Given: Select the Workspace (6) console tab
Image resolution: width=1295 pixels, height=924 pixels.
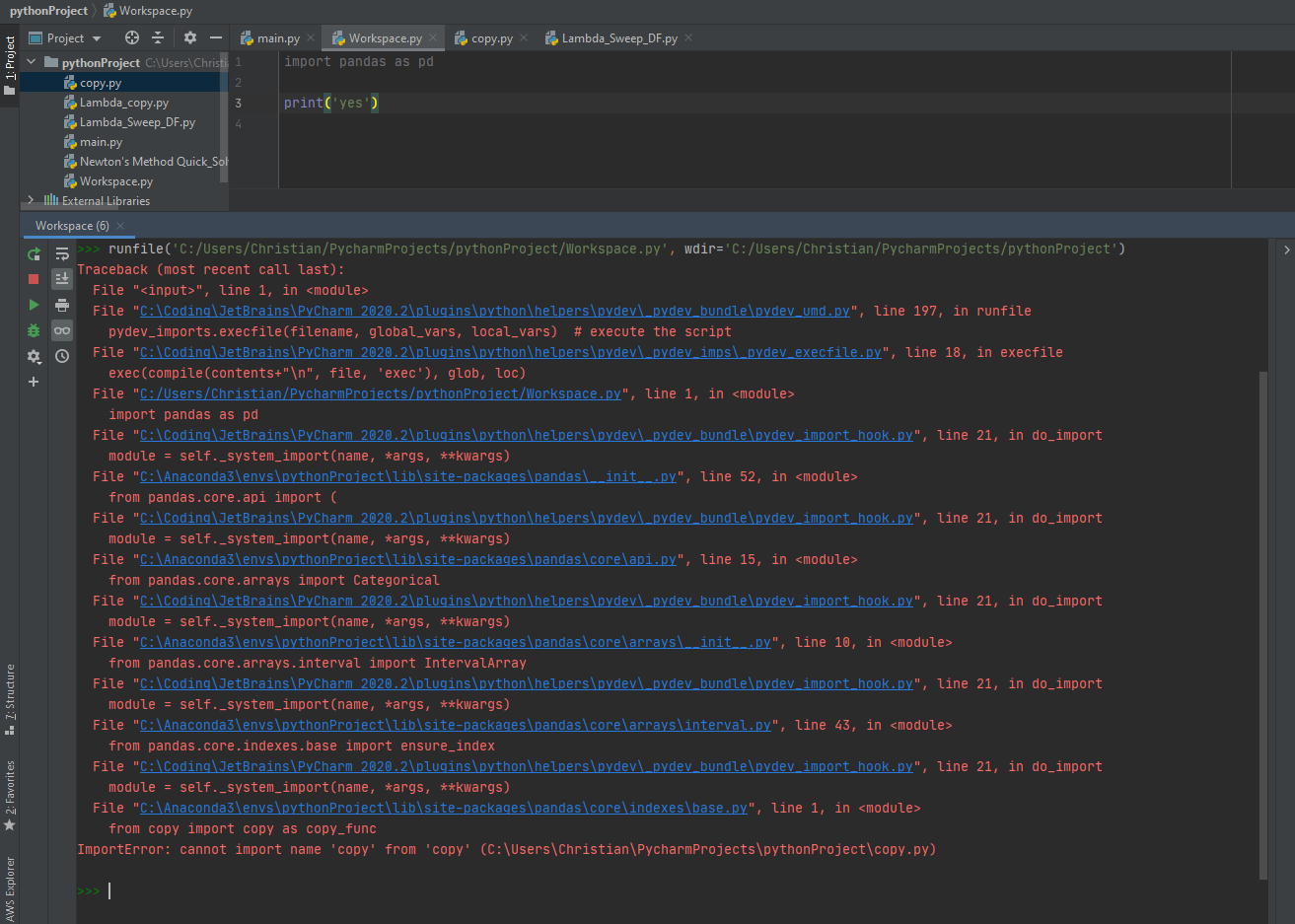Looking at the screenshot, I should click(72, 226).
